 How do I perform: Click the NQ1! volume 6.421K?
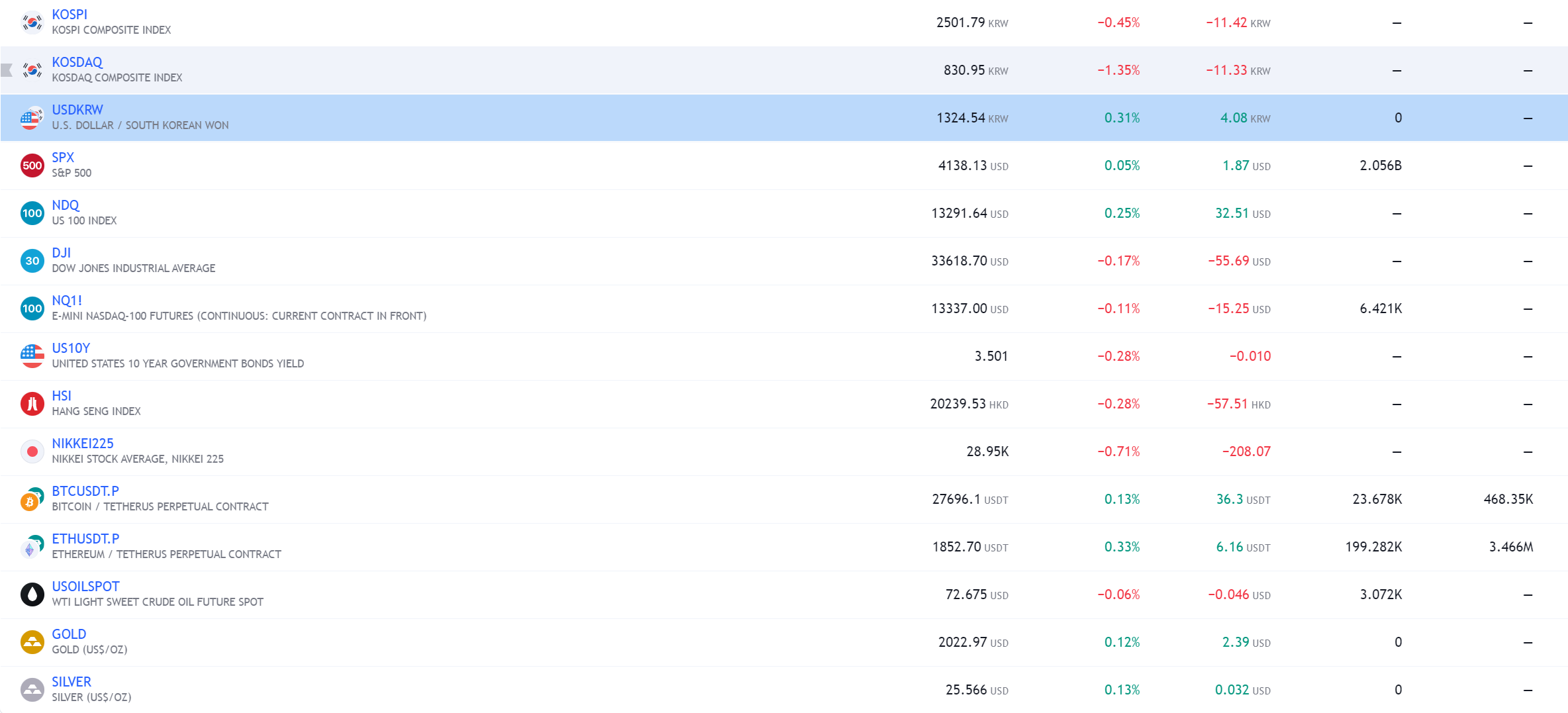(1381, 309)
